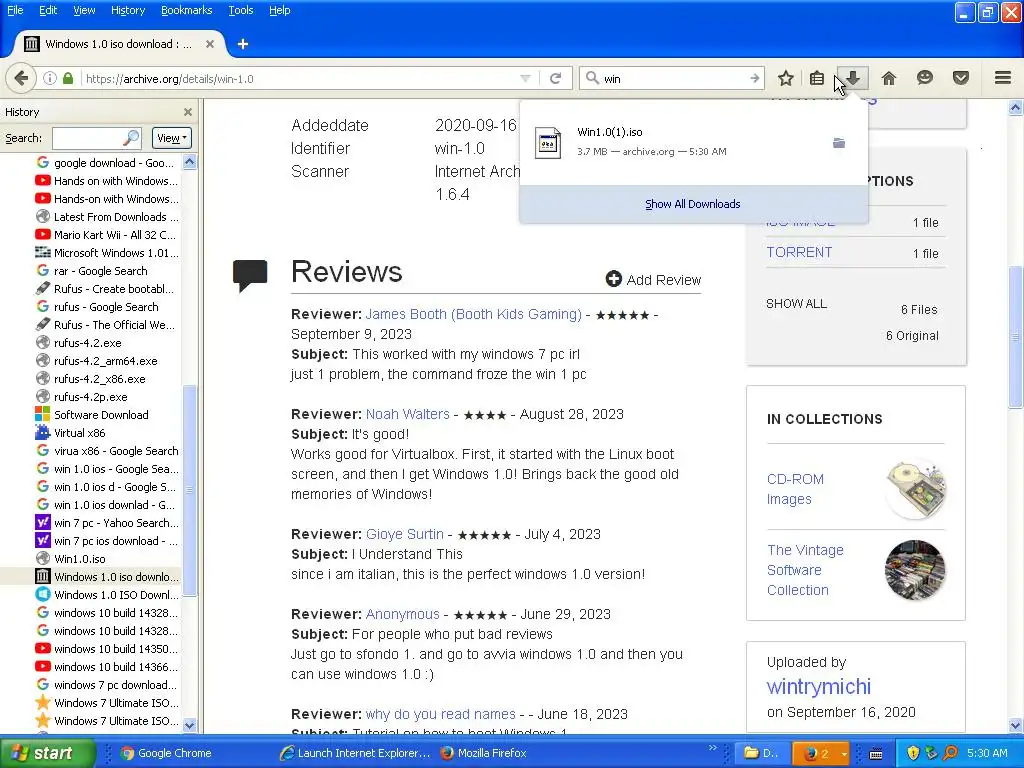Open the History sidebar View dropdown

[172, 138]
